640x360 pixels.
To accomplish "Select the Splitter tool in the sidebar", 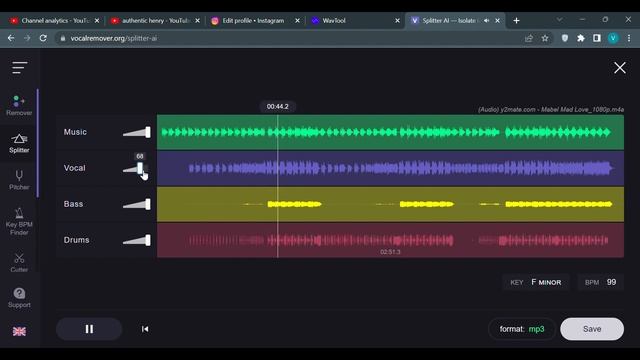I will [x=19, y=143].
